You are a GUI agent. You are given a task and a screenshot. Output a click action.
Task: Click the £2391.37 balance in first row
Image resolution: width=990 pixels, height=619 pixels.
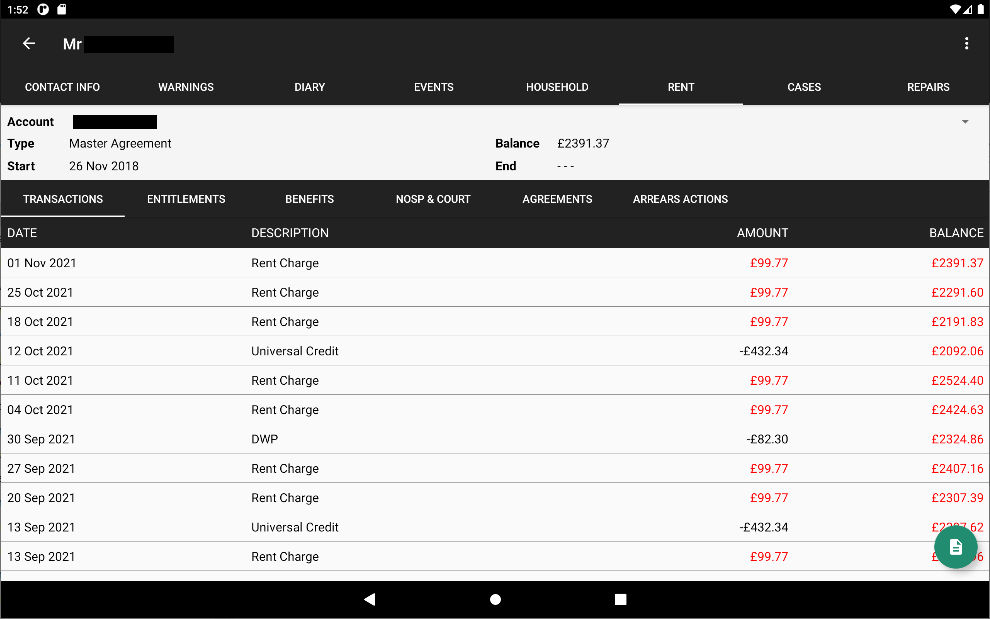(957, 263)
